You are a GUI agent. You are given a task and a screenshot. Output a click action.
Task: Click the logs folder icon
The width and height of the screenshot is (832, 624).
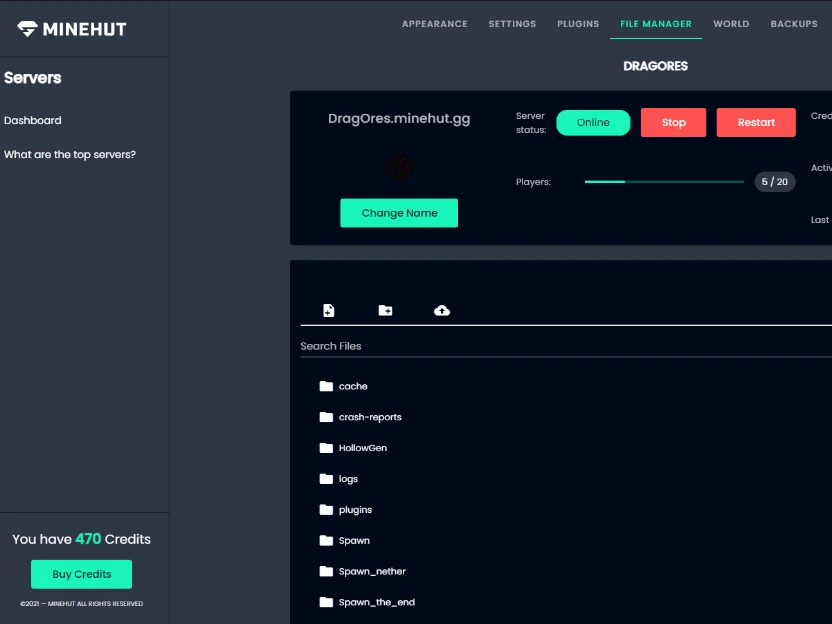326,479
